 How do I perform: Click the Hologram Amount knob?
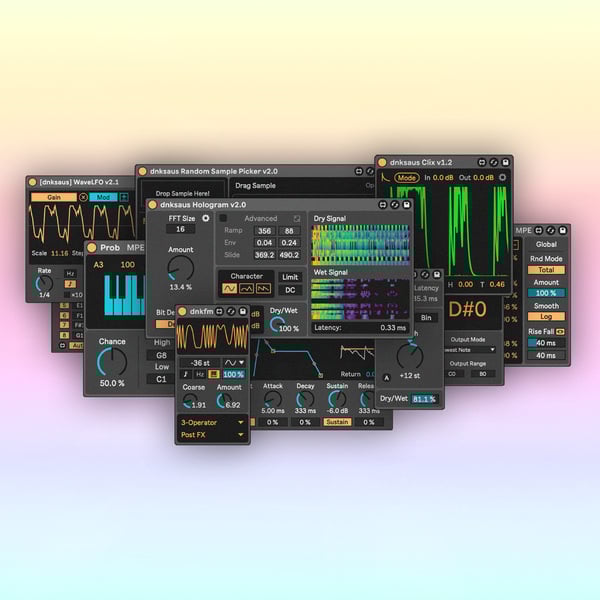tap(181, 268)
